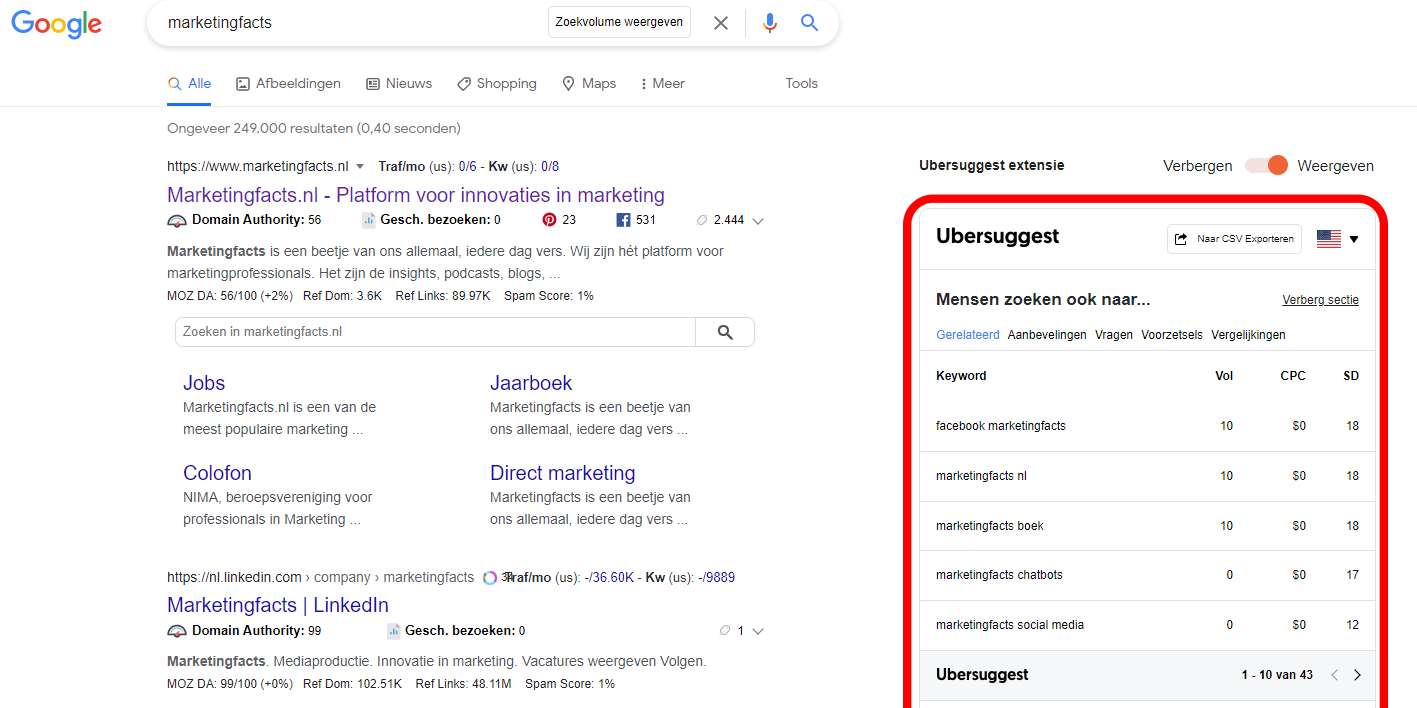
Task: Expand the 2.444 backlinks chevron
Action: [x=758, y=221]
